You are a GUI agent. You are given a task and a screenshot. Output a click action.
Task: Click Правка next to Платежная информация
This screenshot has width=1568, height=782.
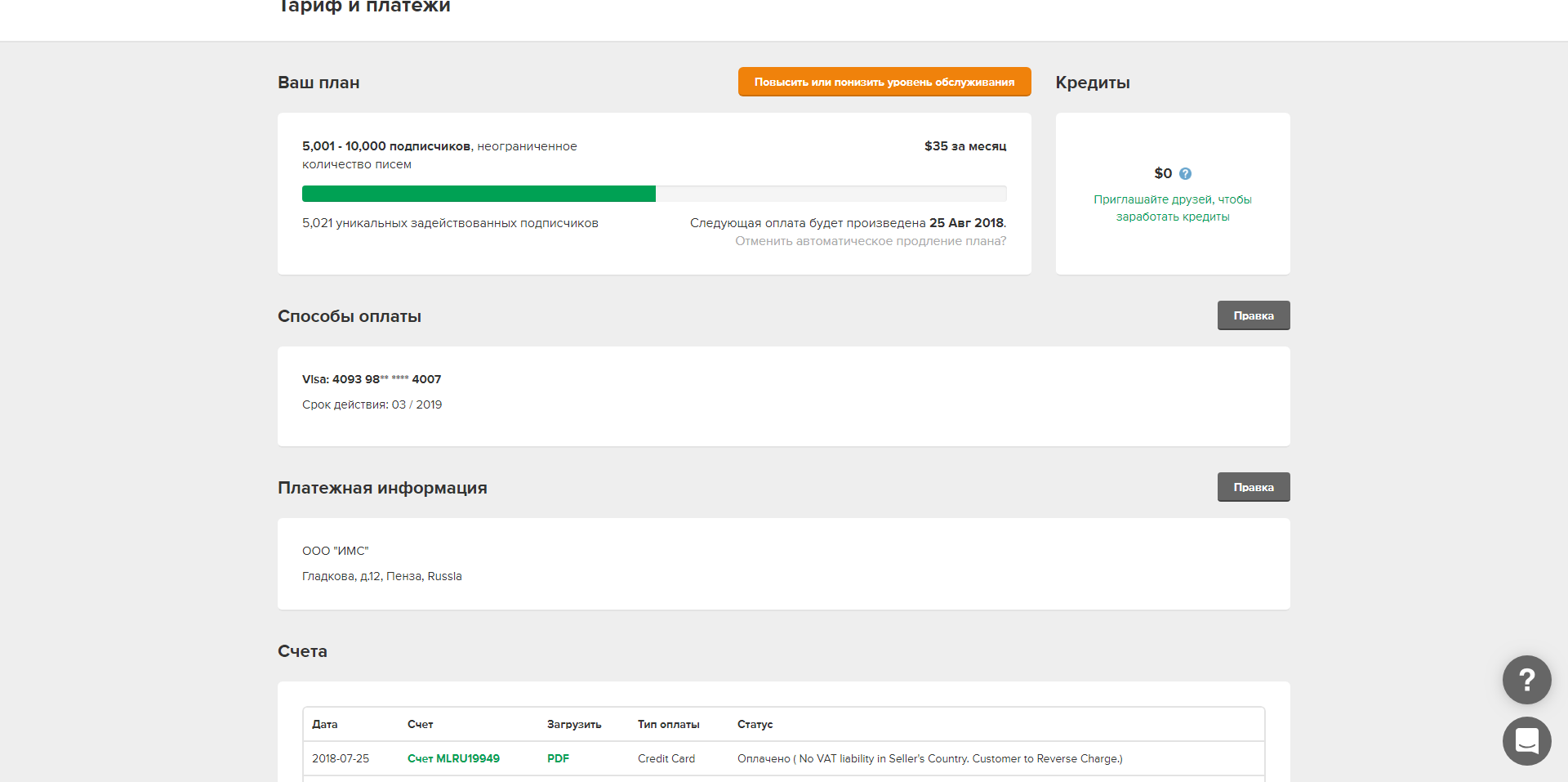pyautogui.click(x=1253, y=487)
